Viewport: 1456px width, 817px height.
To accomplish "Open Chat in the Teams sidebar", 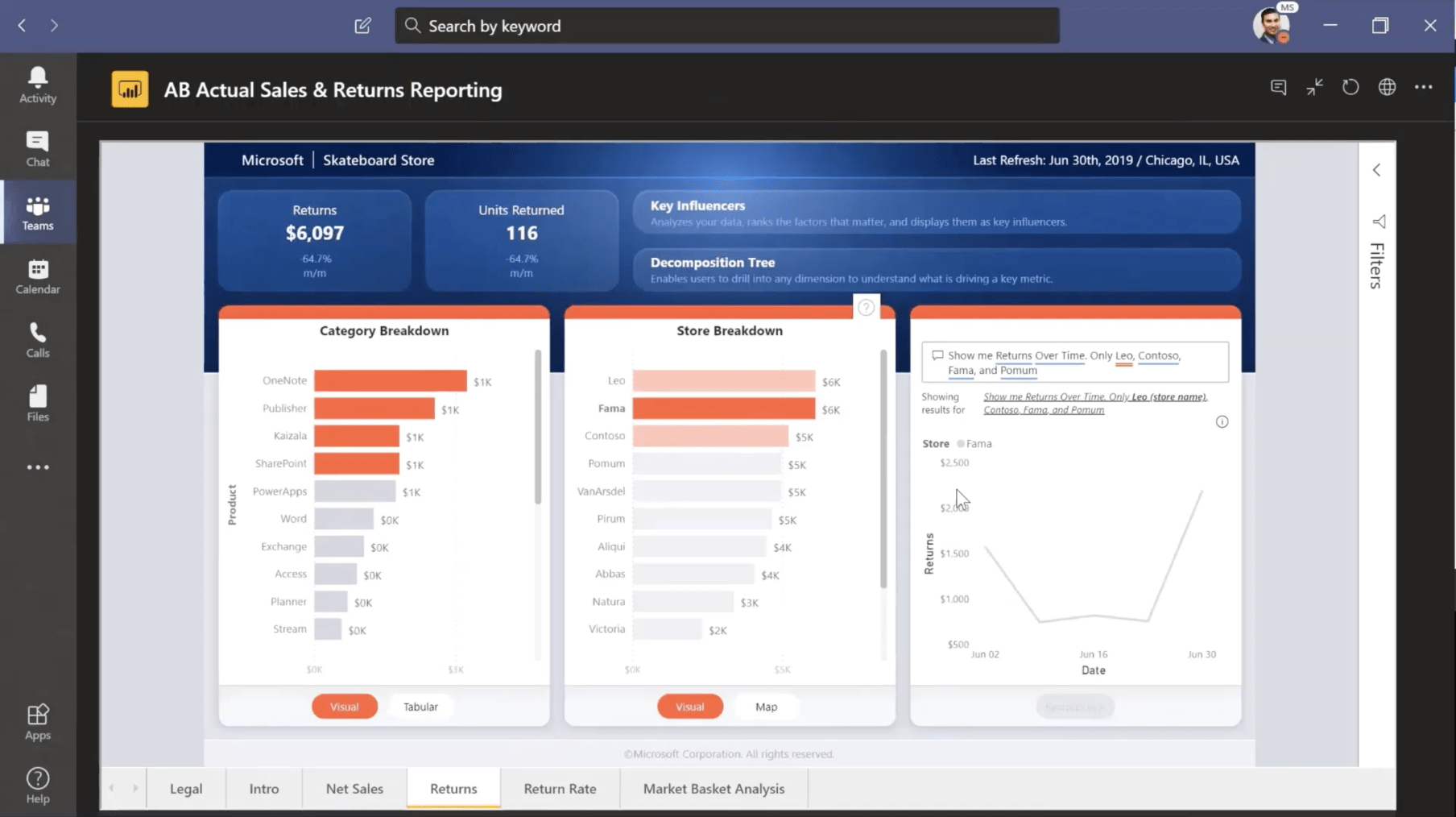I will tap(38, 148).
